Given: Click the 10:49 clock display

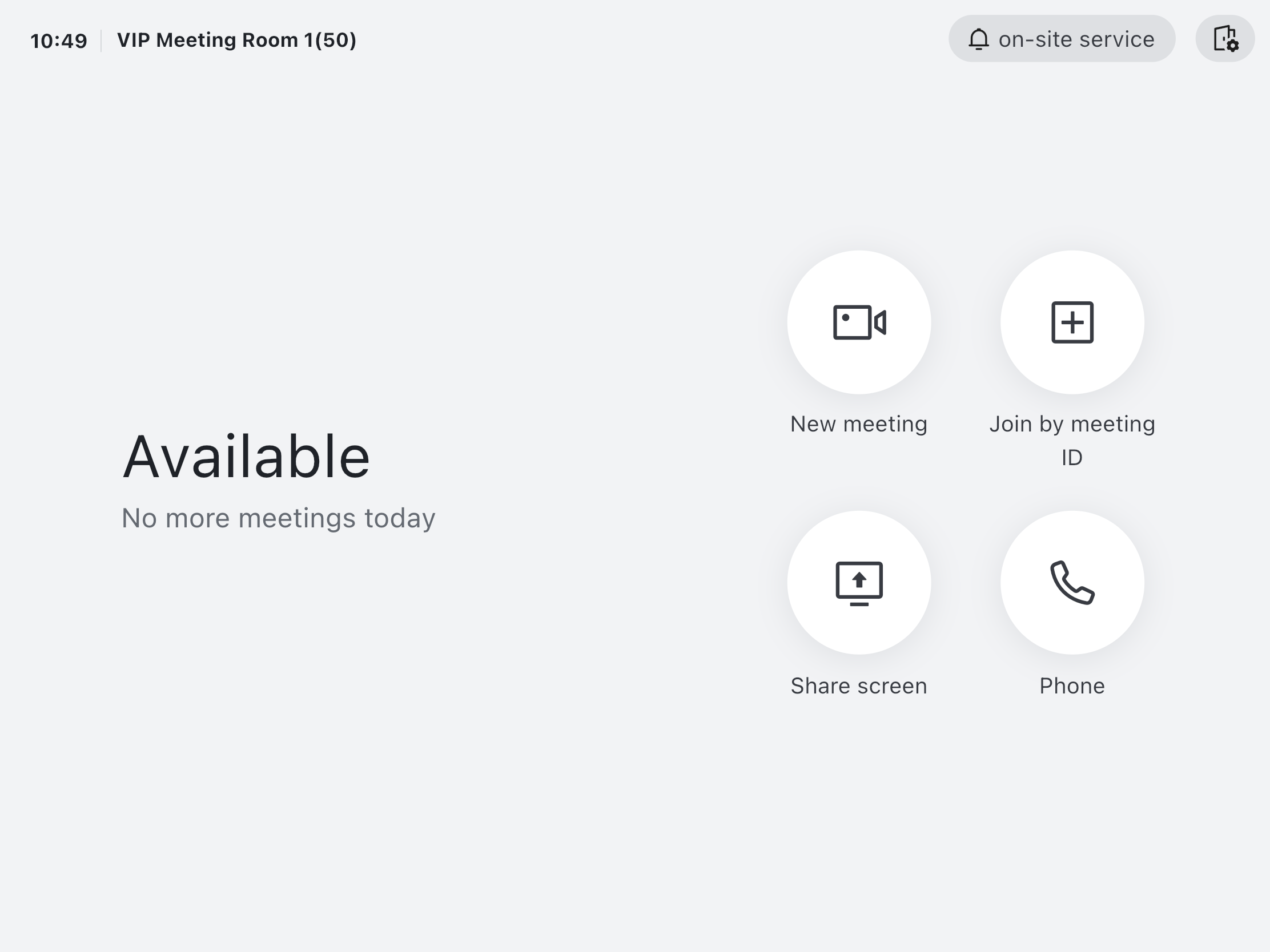Looking at the screenshot, I should 59,41.
